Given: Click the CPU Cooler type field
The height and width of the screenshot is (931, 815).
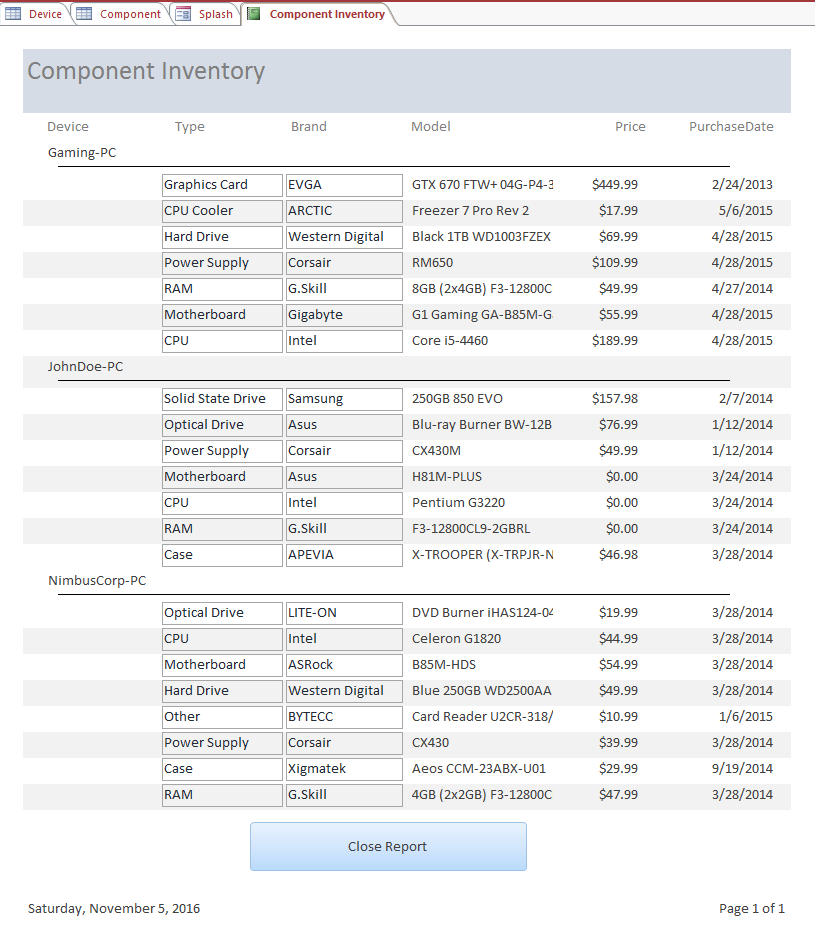Looking at the screenshot, I should 222,211.
